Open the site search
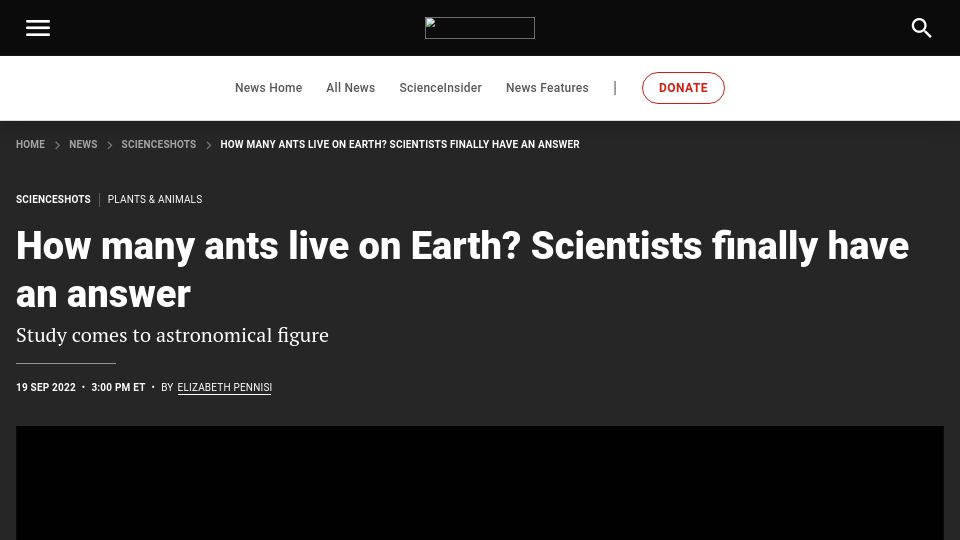 tap(921, 28)
